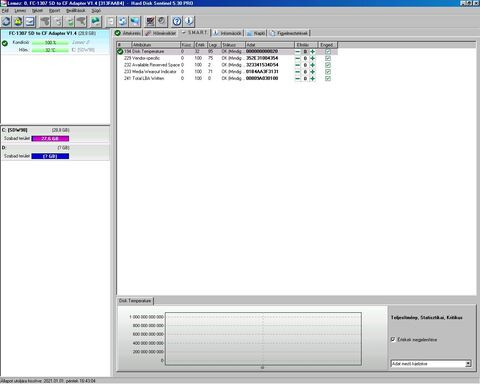Toggle Enged checkbox for Available Reserved Space
This screenshot has height=384, width=480.
coord(328,65)
